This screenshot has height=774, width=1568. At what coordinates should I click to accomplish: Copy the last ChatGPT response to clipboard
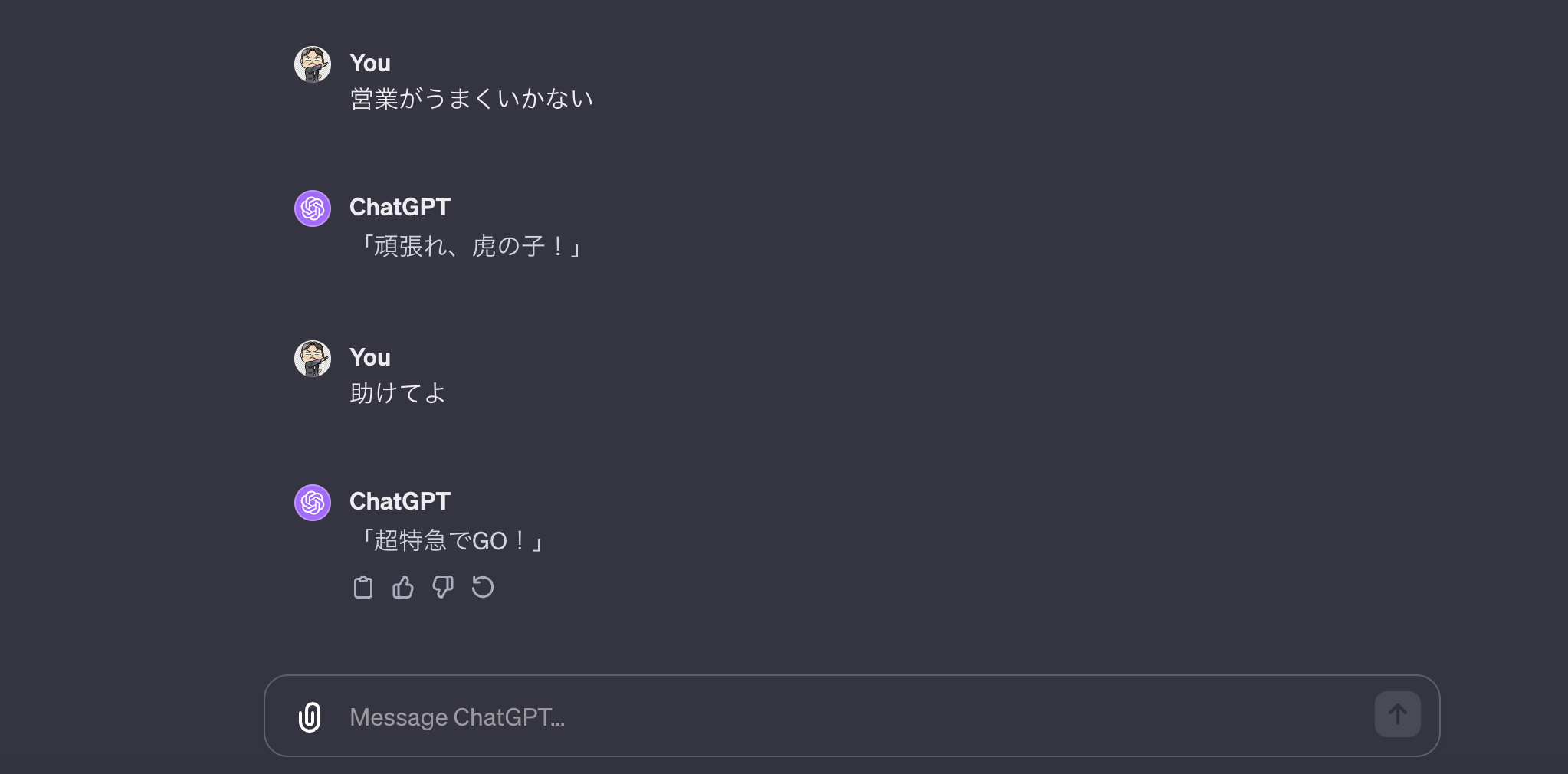coord(363,588)
